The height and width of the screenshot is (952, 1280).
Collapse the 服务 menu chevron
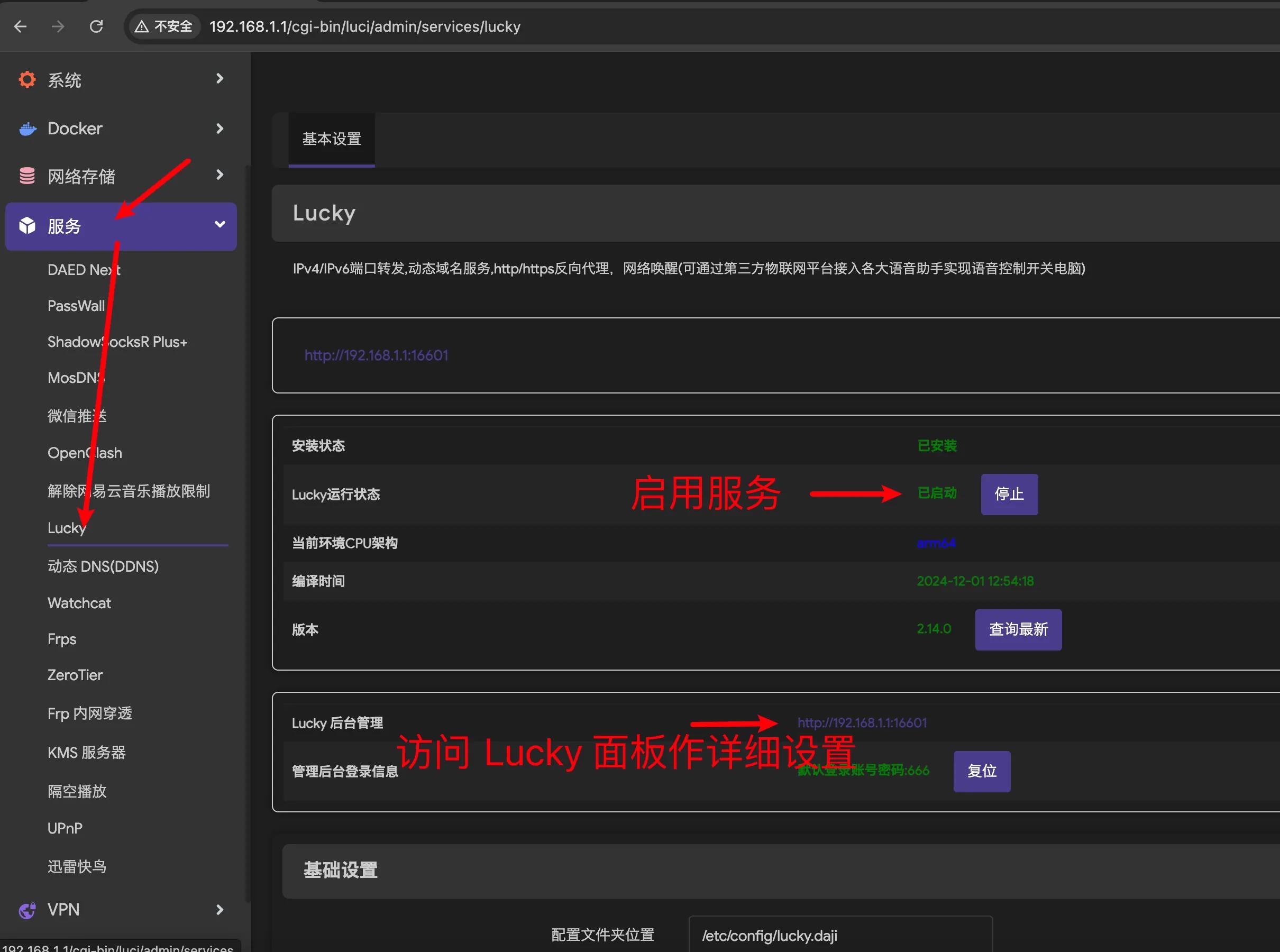220,224
